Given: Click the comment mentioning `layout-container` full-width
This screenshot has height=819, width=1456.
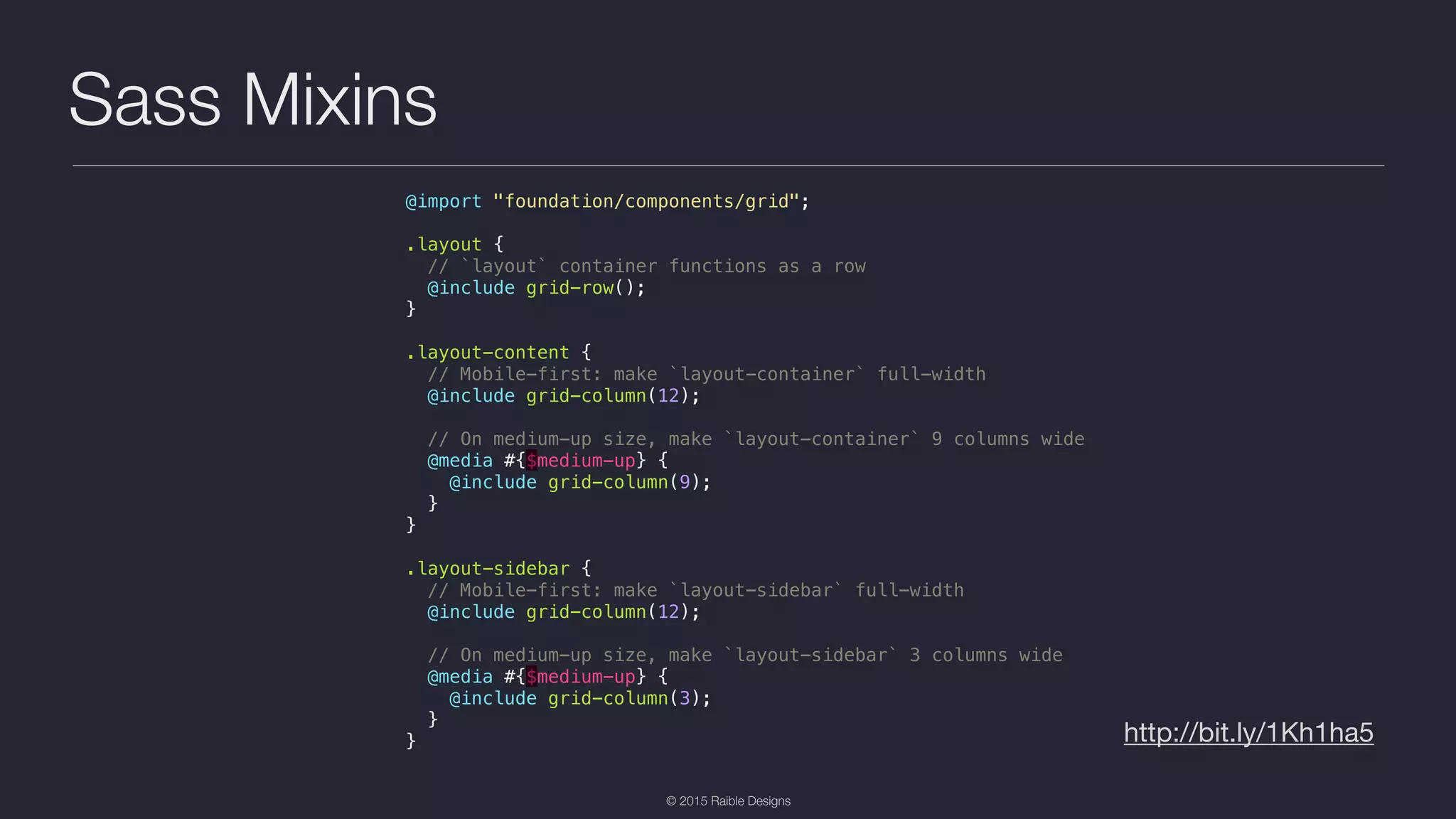Looking at the screenshot, I should click(707, 374).
